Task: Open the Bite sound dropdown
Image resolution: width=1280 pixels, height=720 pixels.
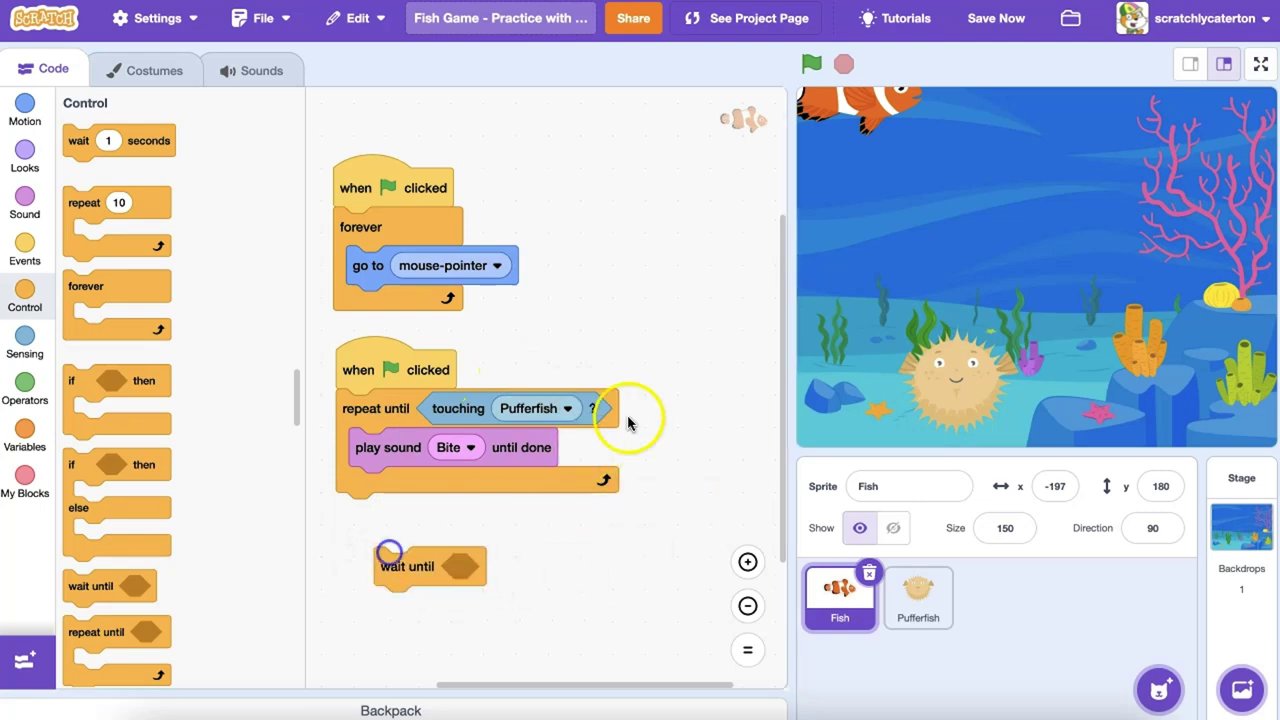Action: coord(470,448)
